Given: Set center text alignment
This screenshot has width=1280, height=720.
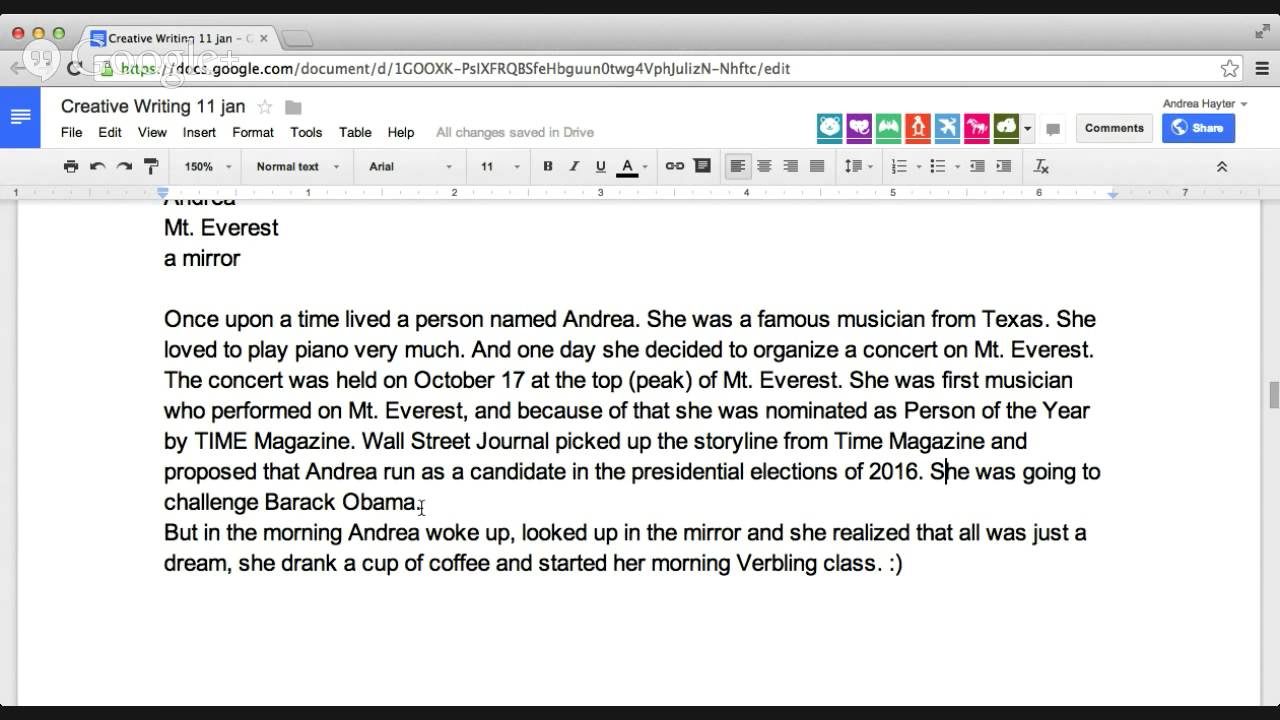Looking at the screenshot, I should [x=764, y=167].
